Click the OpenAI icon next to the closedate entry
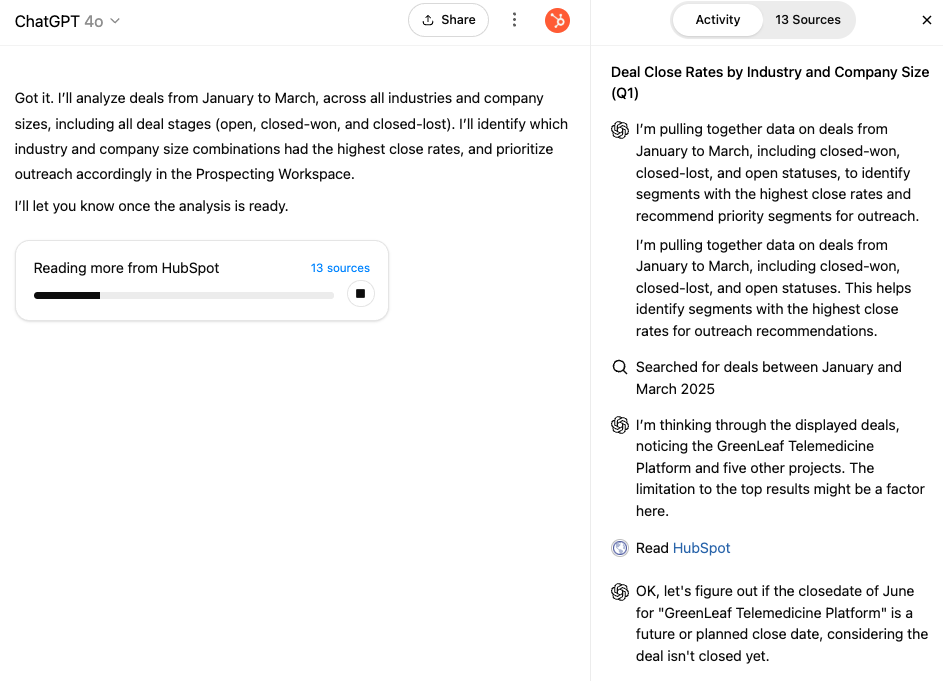 (619, 591)
